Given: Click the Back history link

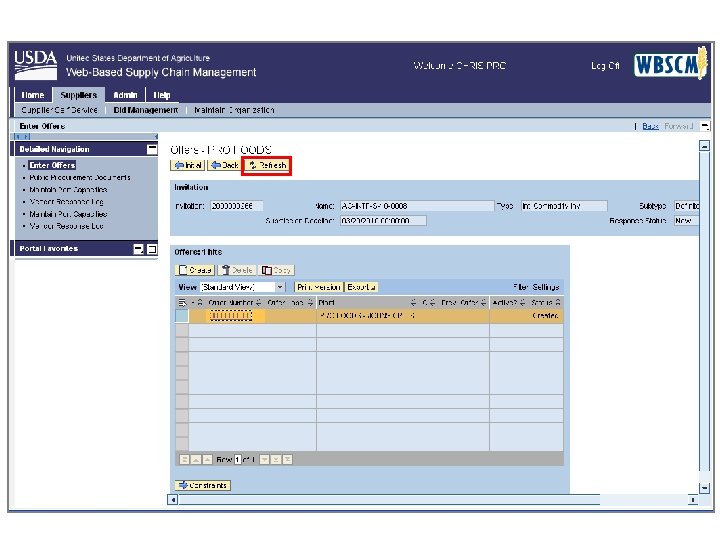Looking at the screenshot, I should (x=650, y=126).
